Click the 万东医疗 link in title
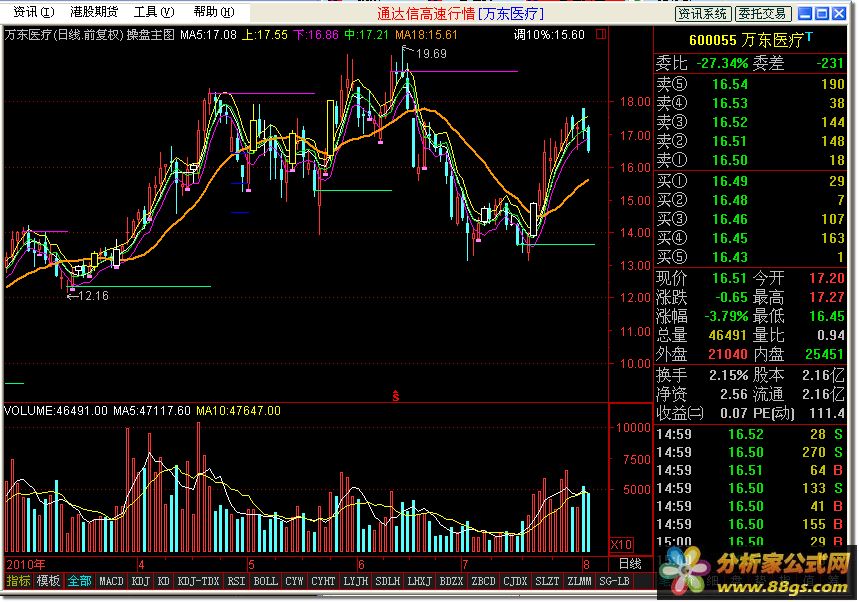The image size is (859, 602). click(x=511, y=13)
